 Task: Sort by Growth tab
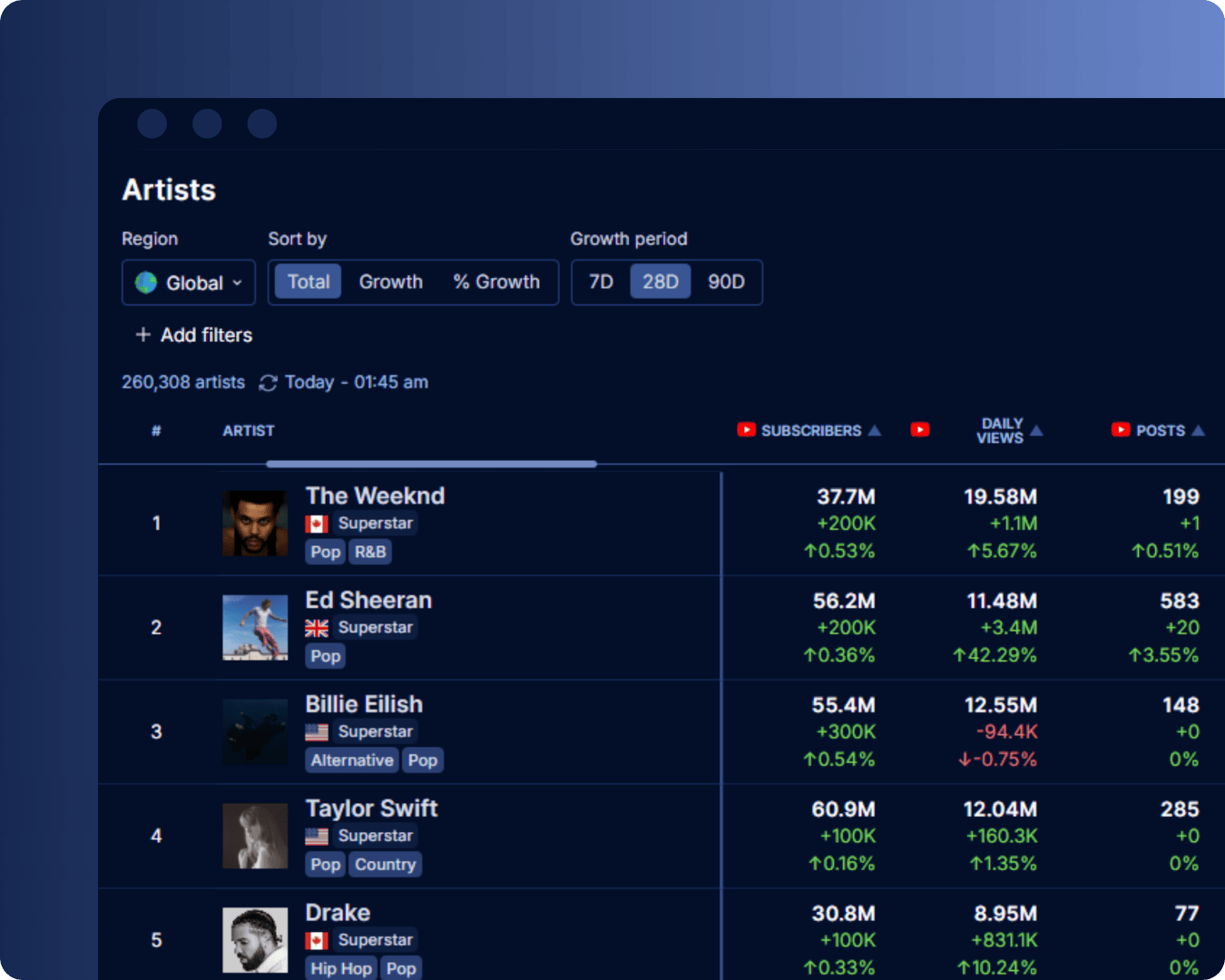point(390,282)
